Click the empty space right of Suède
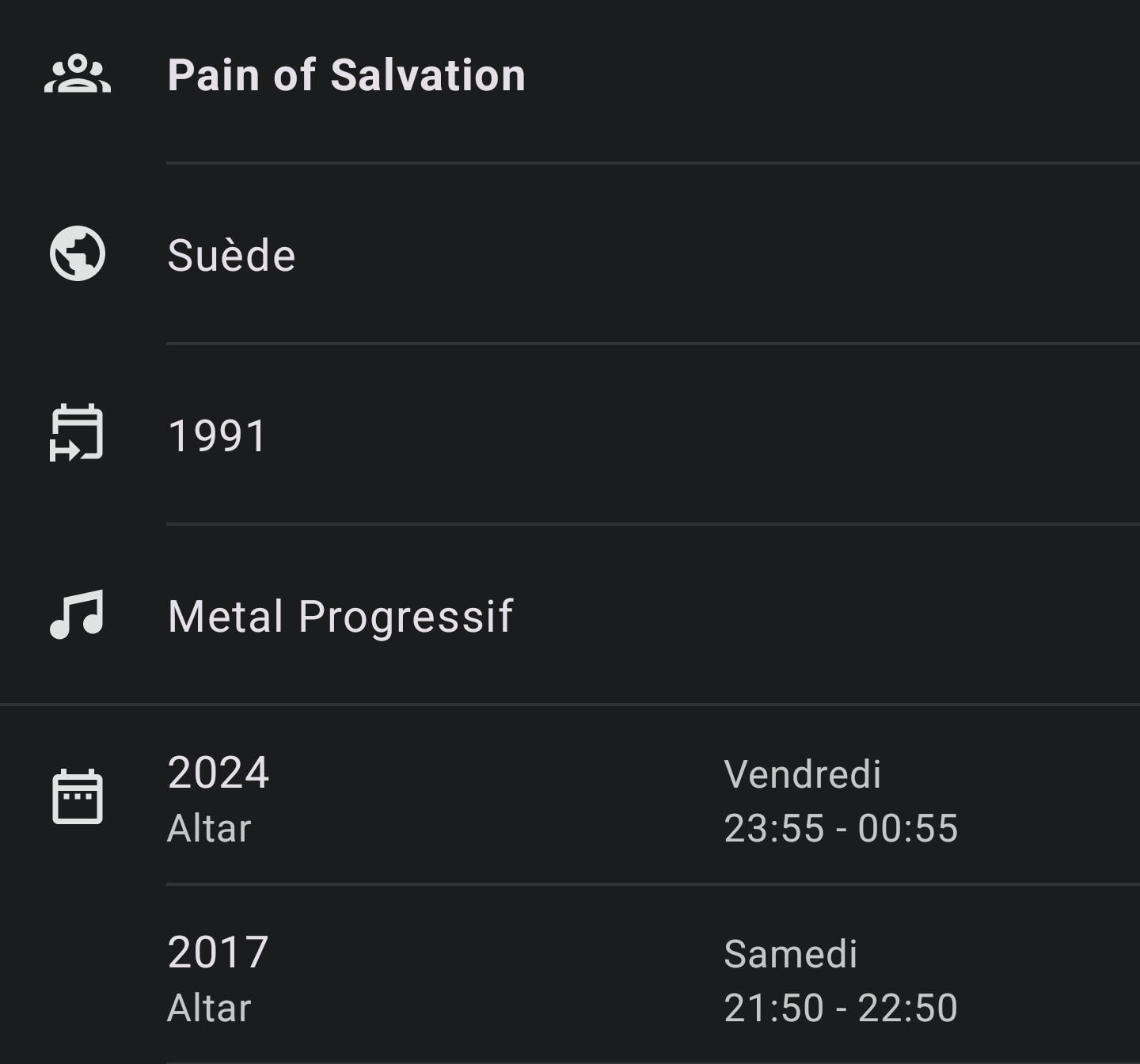 tap(712, 255)
